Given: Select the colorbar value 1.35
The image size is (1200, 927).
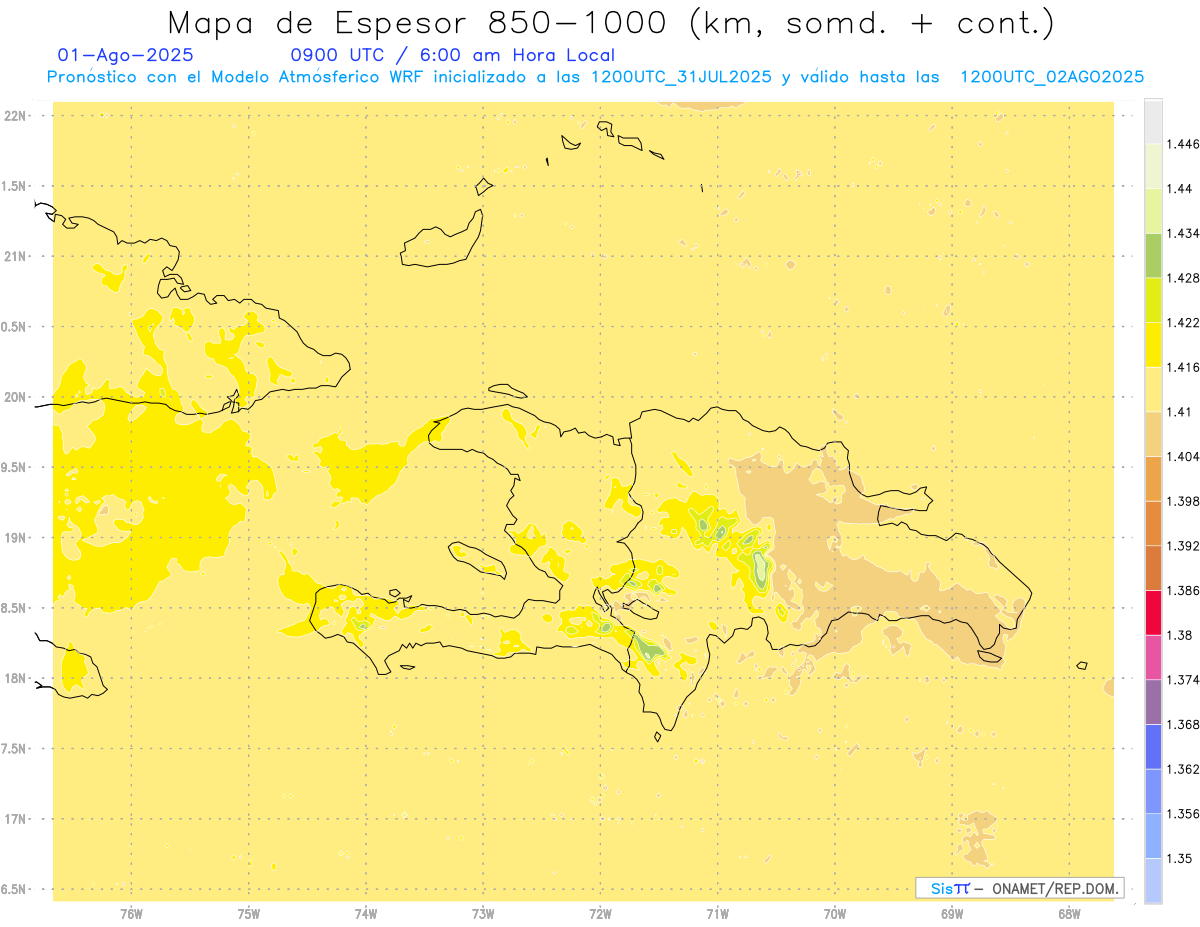Looking at the screenshot, I should (1180, 858).
